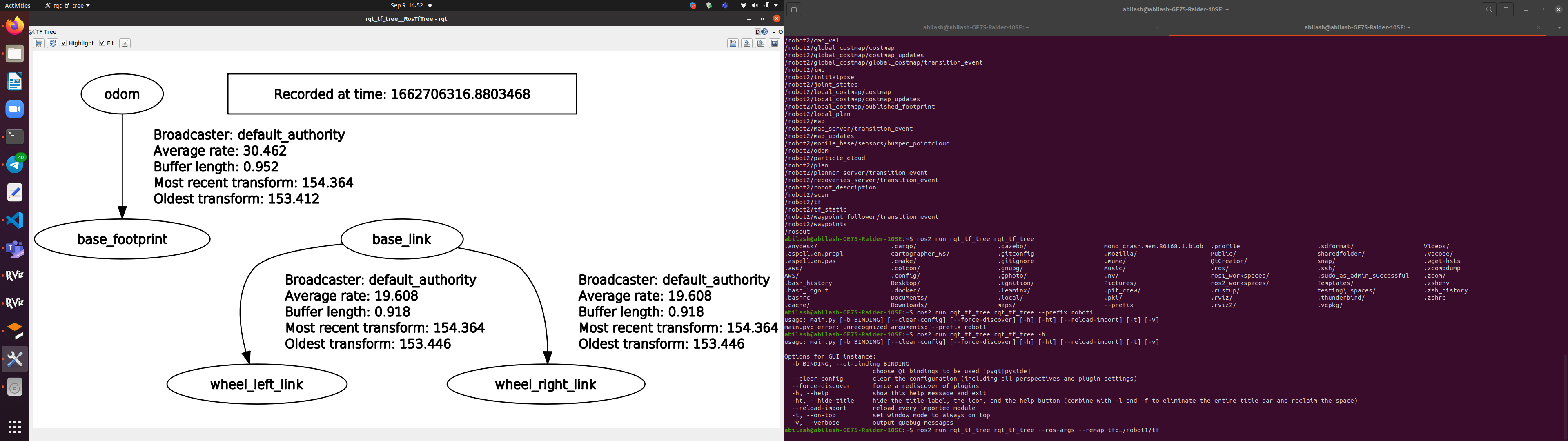The height and width of the screenshot is (441, 1568).
Task: Export the graph as an image
Action: click(x=774, y=43)
